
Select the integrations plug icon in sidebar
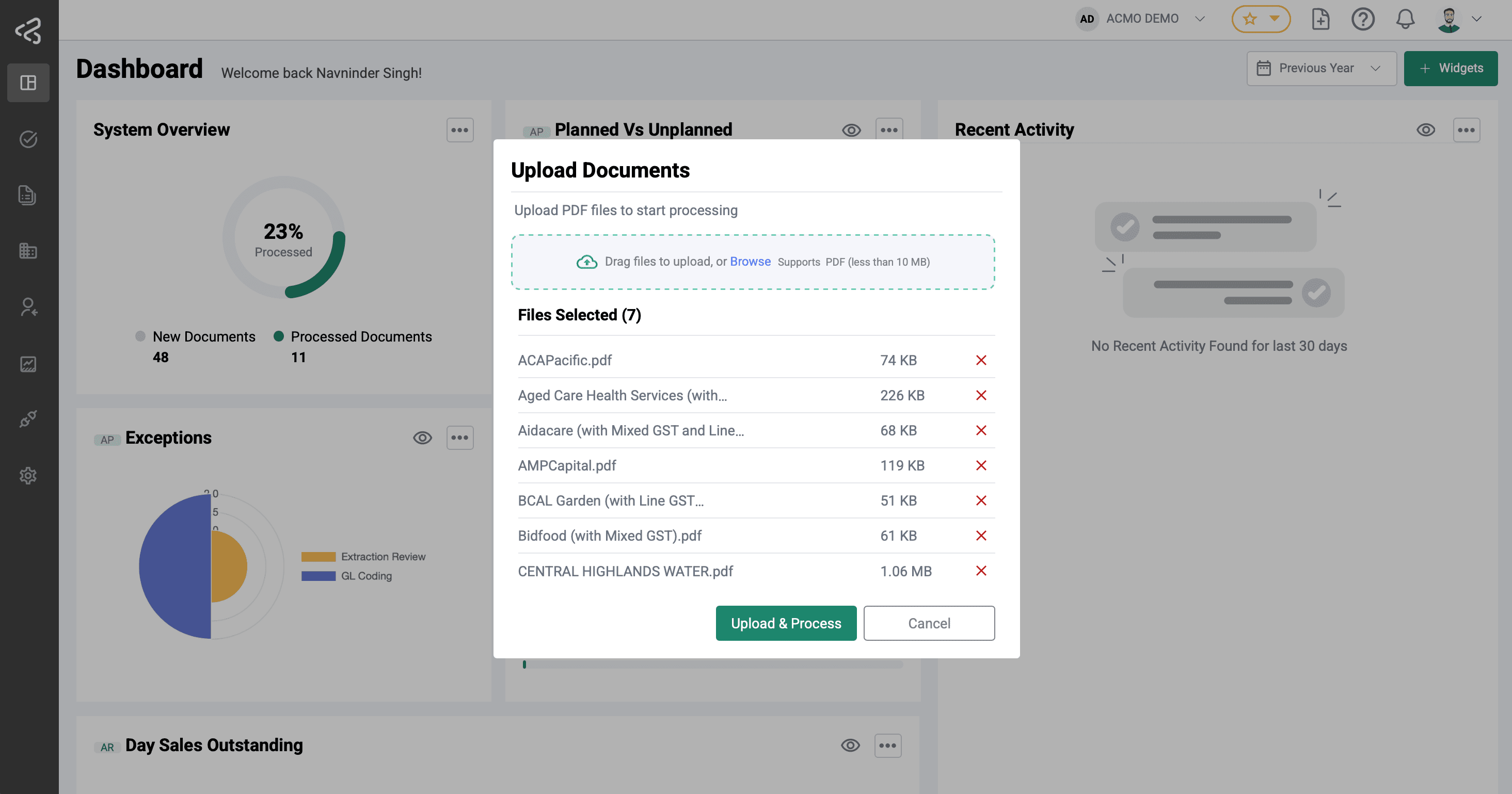tap(27, 419)
